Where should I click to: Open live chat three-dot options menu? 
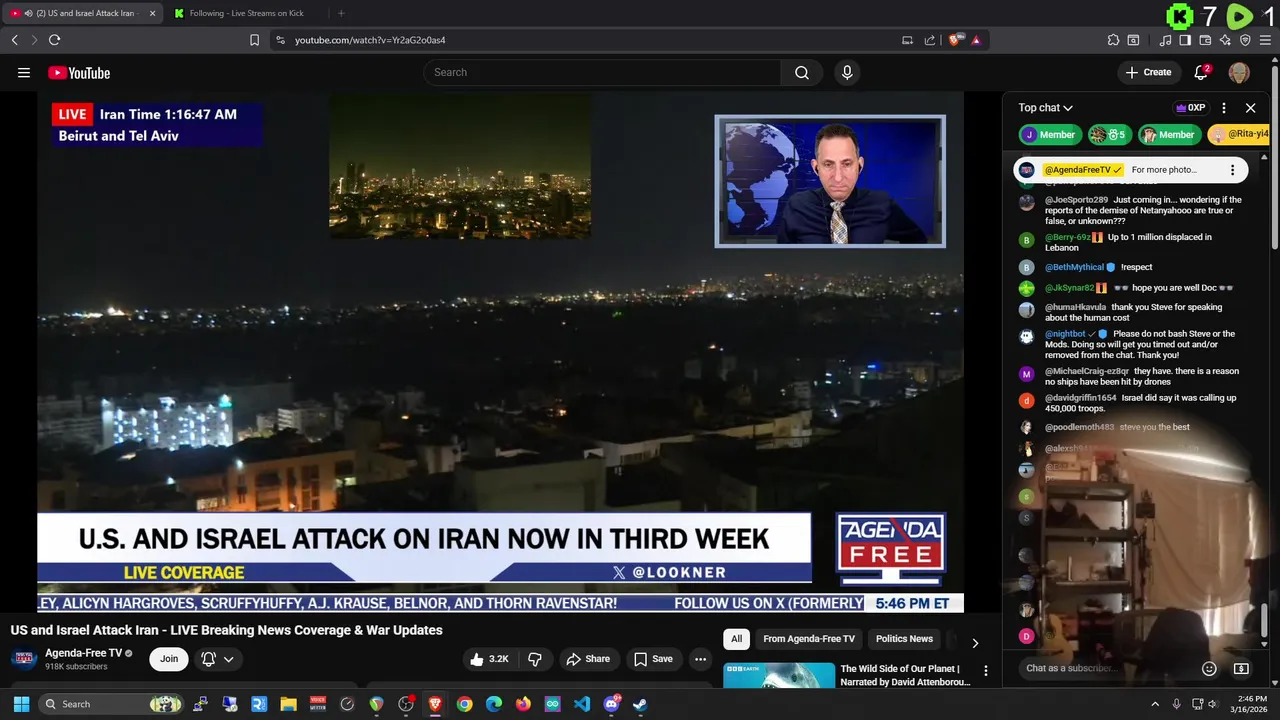pyautogui.click(x=1223, y=108)
